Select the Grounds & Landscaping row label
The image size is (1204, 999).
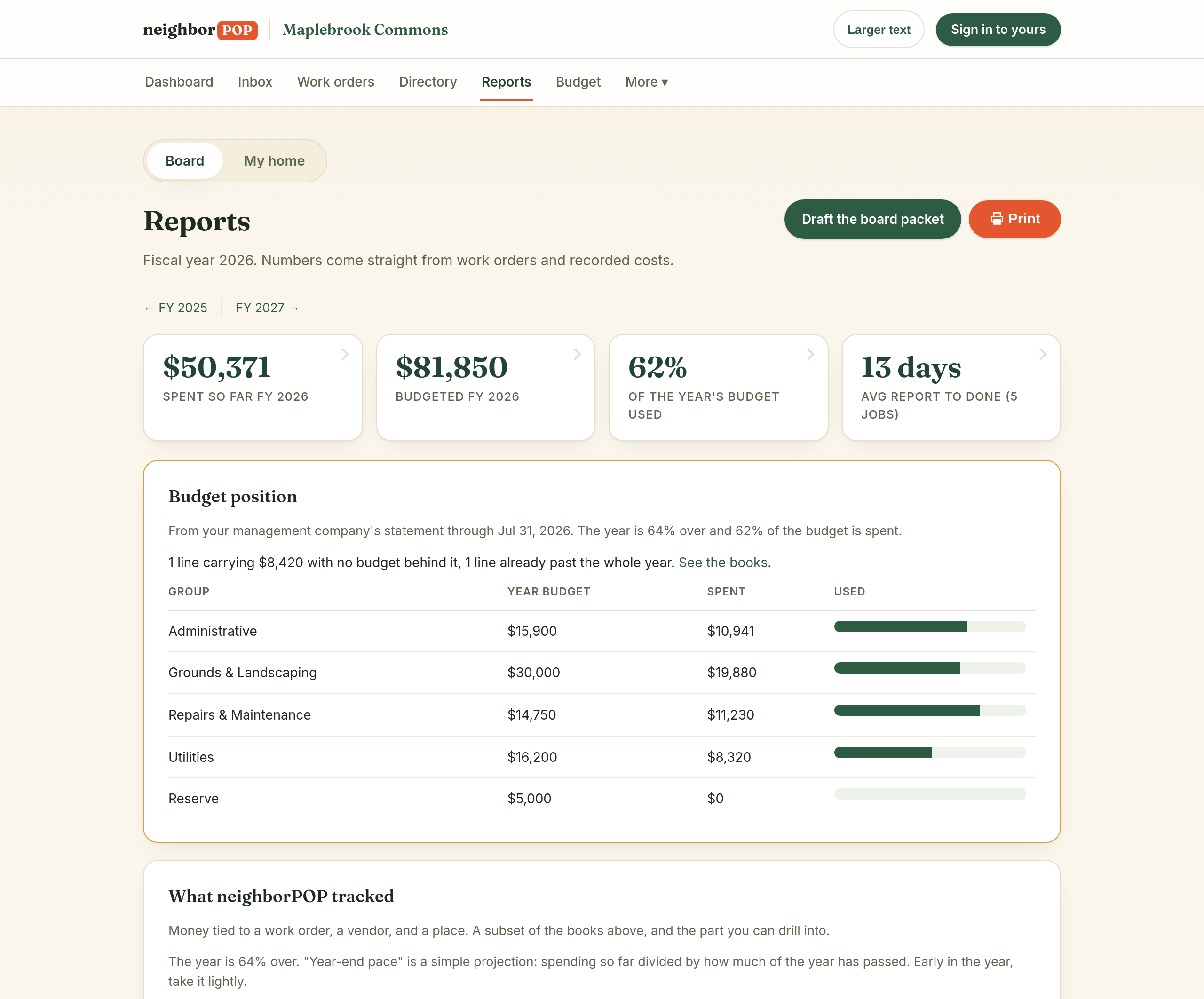[x=243, y=672]
